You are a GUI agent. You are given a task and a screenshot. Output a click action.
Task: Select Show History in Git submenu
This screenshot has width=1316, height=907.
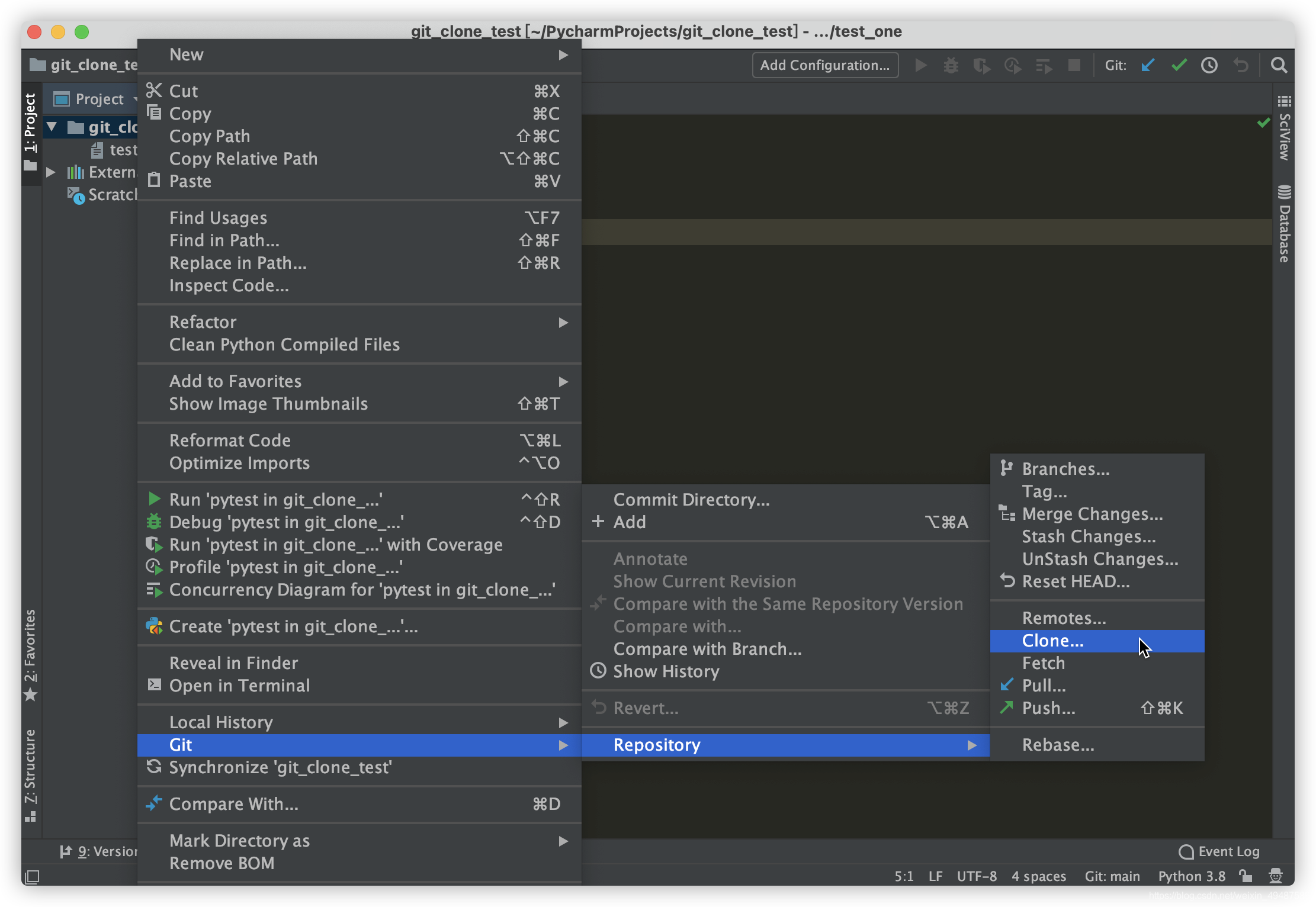click(785, 671)
